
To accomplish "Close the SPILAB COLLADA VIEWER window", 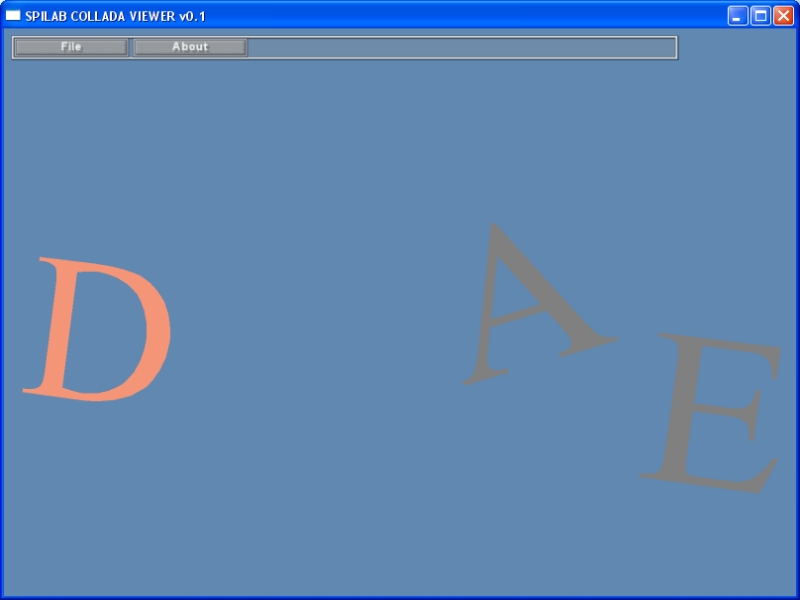I will pyautogui.click(x=783, y=16).
